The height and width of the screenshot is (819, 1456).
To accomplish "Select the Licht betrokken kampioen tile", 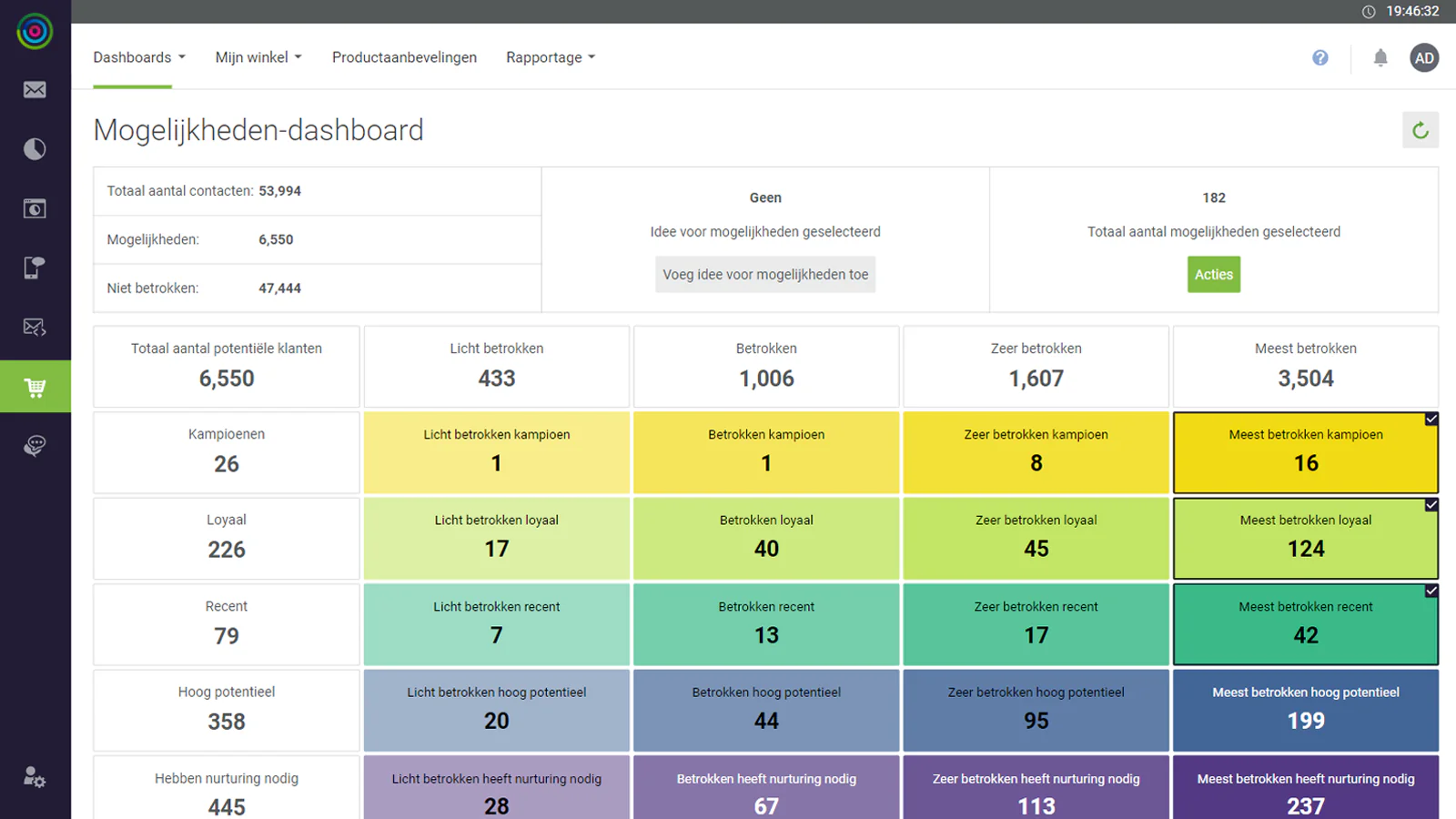I will point(497,452).
